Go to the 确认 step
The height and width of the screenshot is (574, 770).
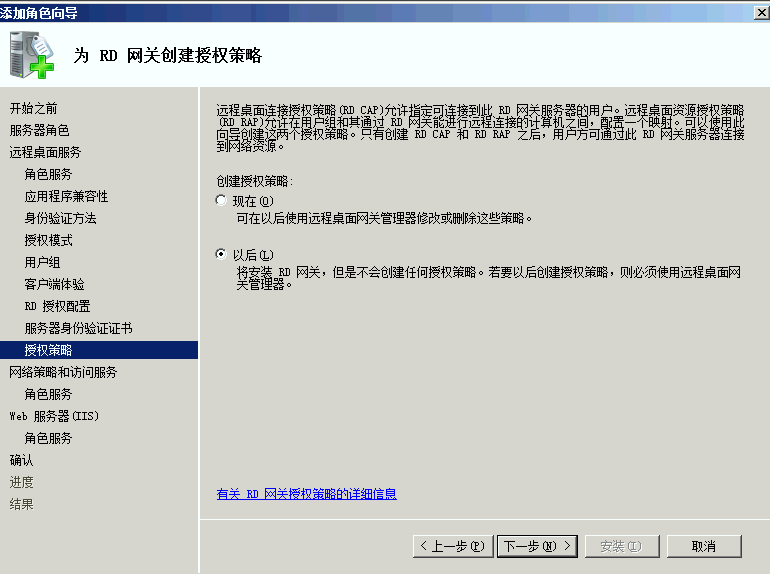point(21,460)
